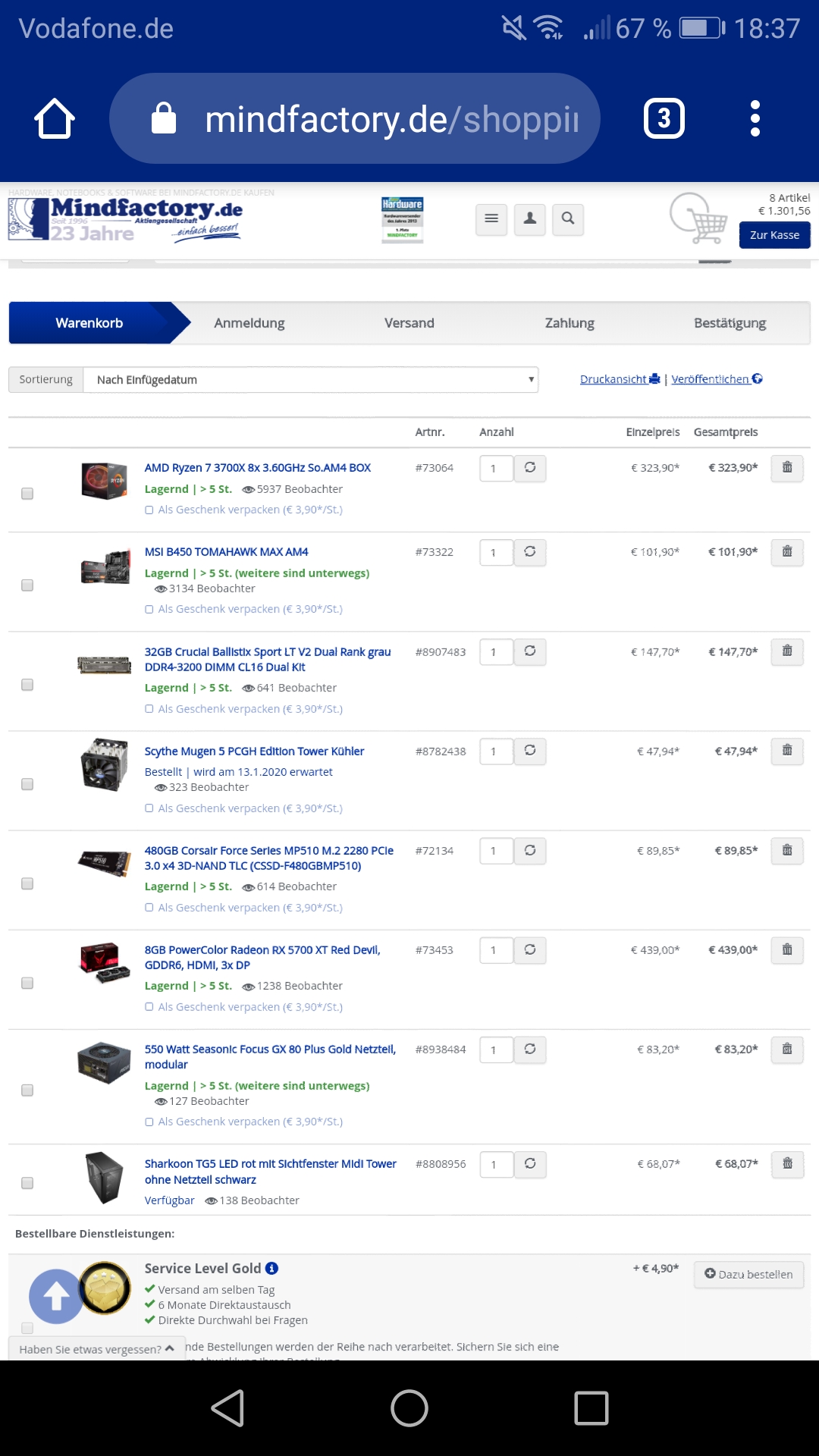The image size is (819, 1456).
Task: Select the Zahlung step tab
Action: click(570, 323)
